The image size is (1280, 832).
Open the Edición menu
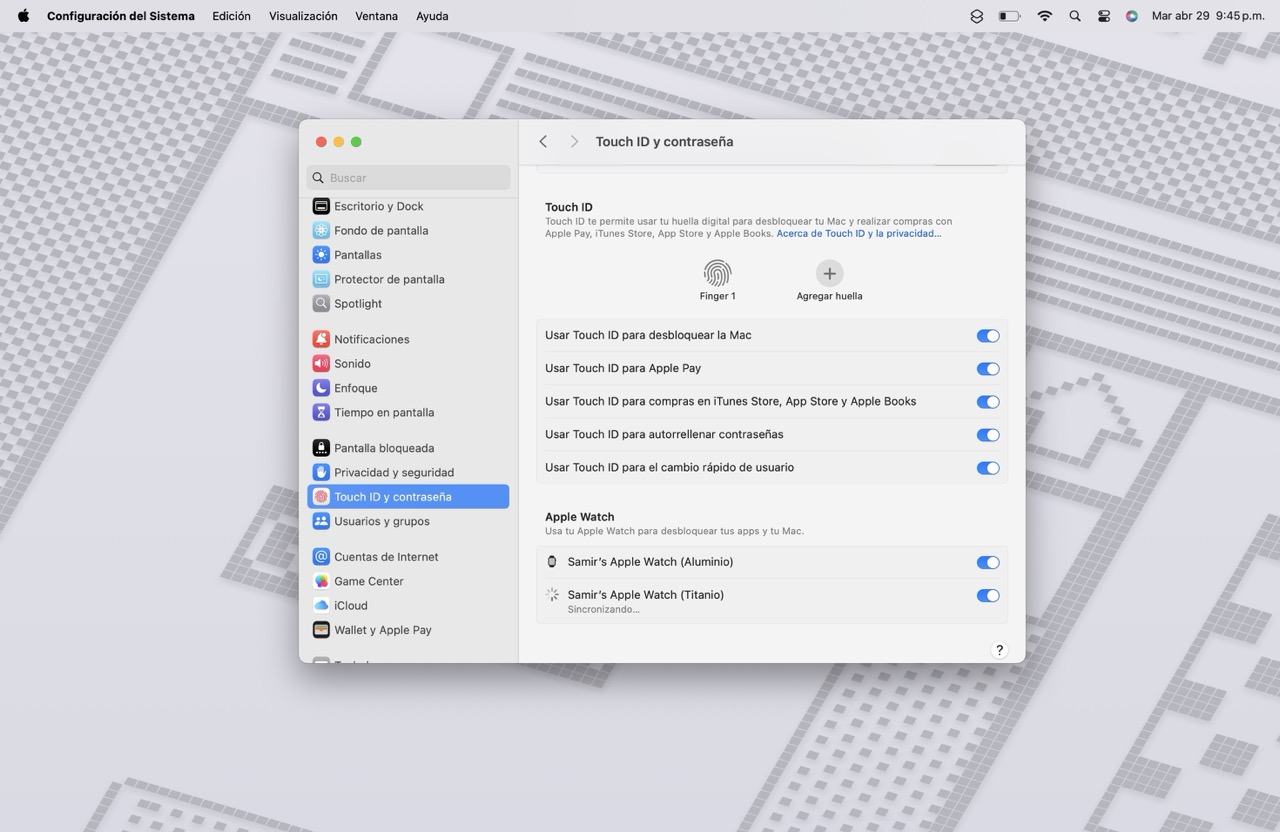pyautogui.click(x=231, y=16)
